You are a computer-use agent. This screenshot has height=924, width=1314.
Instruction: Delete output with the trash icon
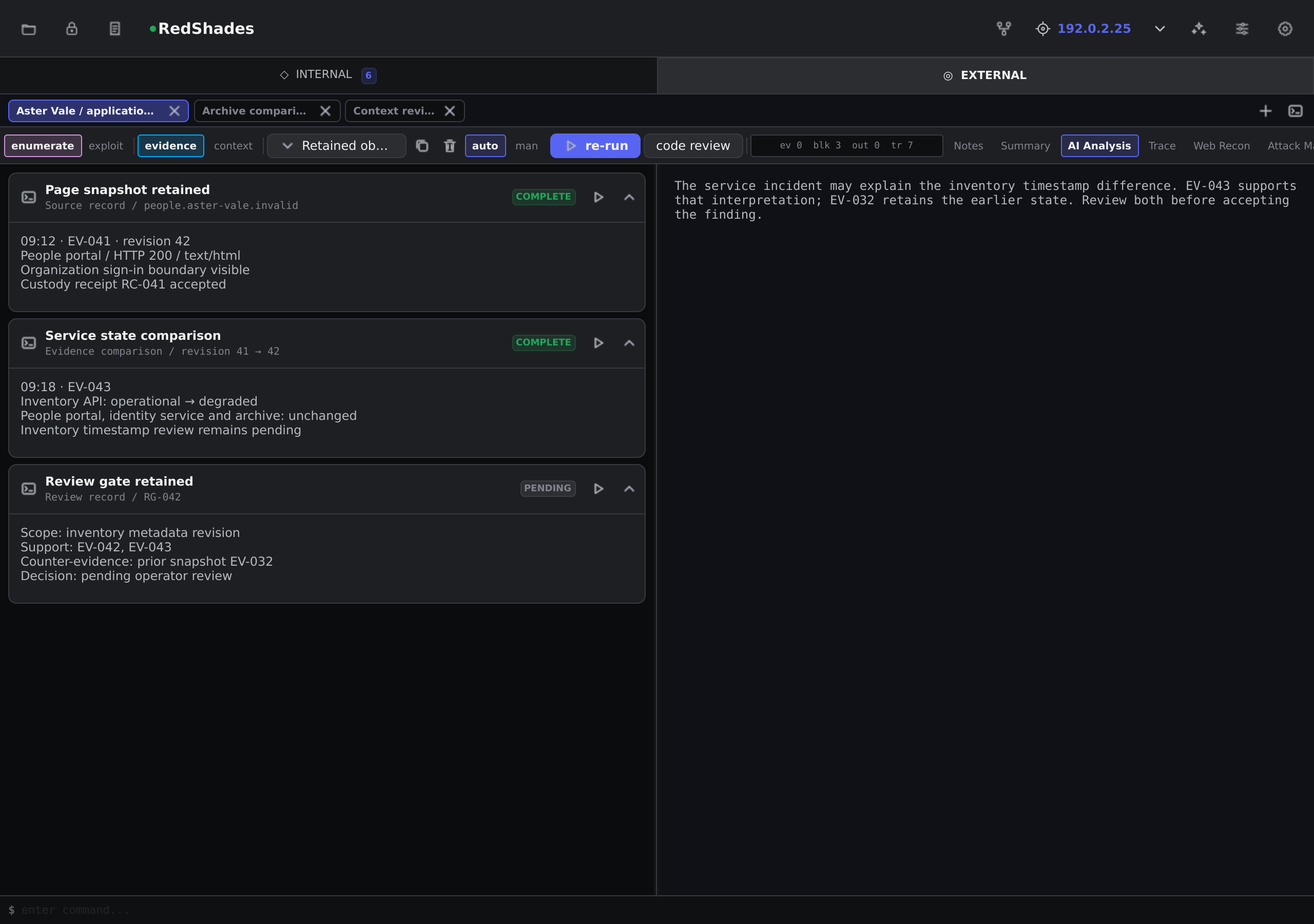pyautogui.click(x=450, y=146)
